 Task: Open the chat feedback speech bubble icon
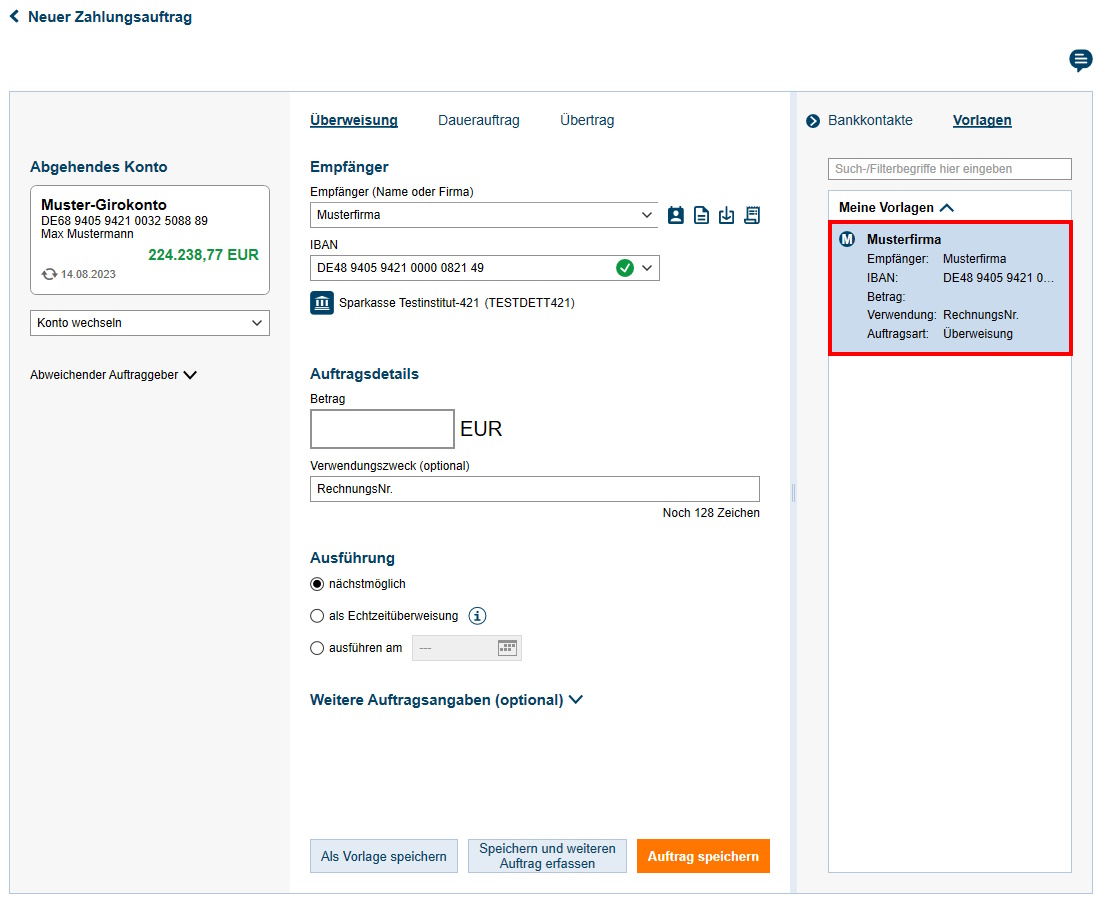click(x=1080, y=60)
